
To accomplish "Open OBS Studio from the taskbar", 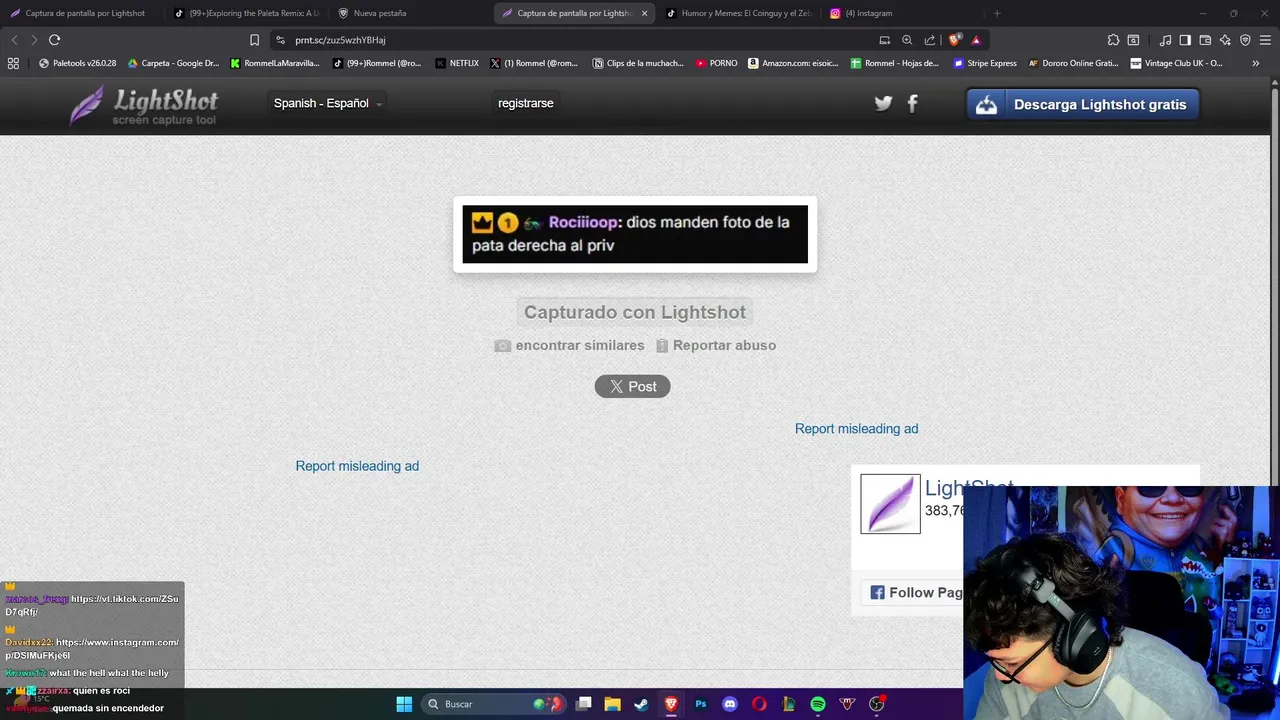I will 877,704.
